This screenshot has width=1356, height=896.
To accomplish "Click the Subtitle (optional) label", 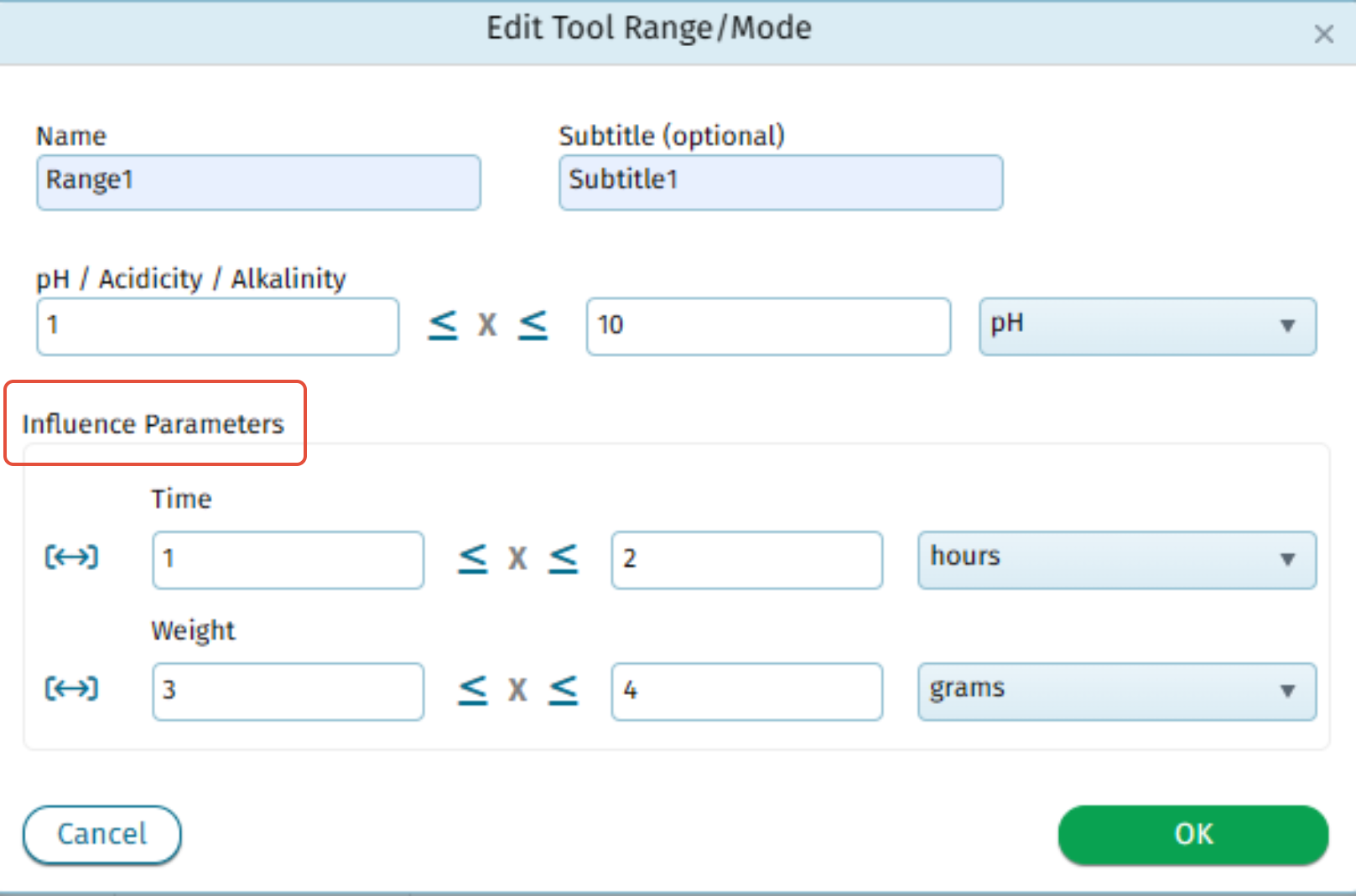I will [x=672, y=136].
